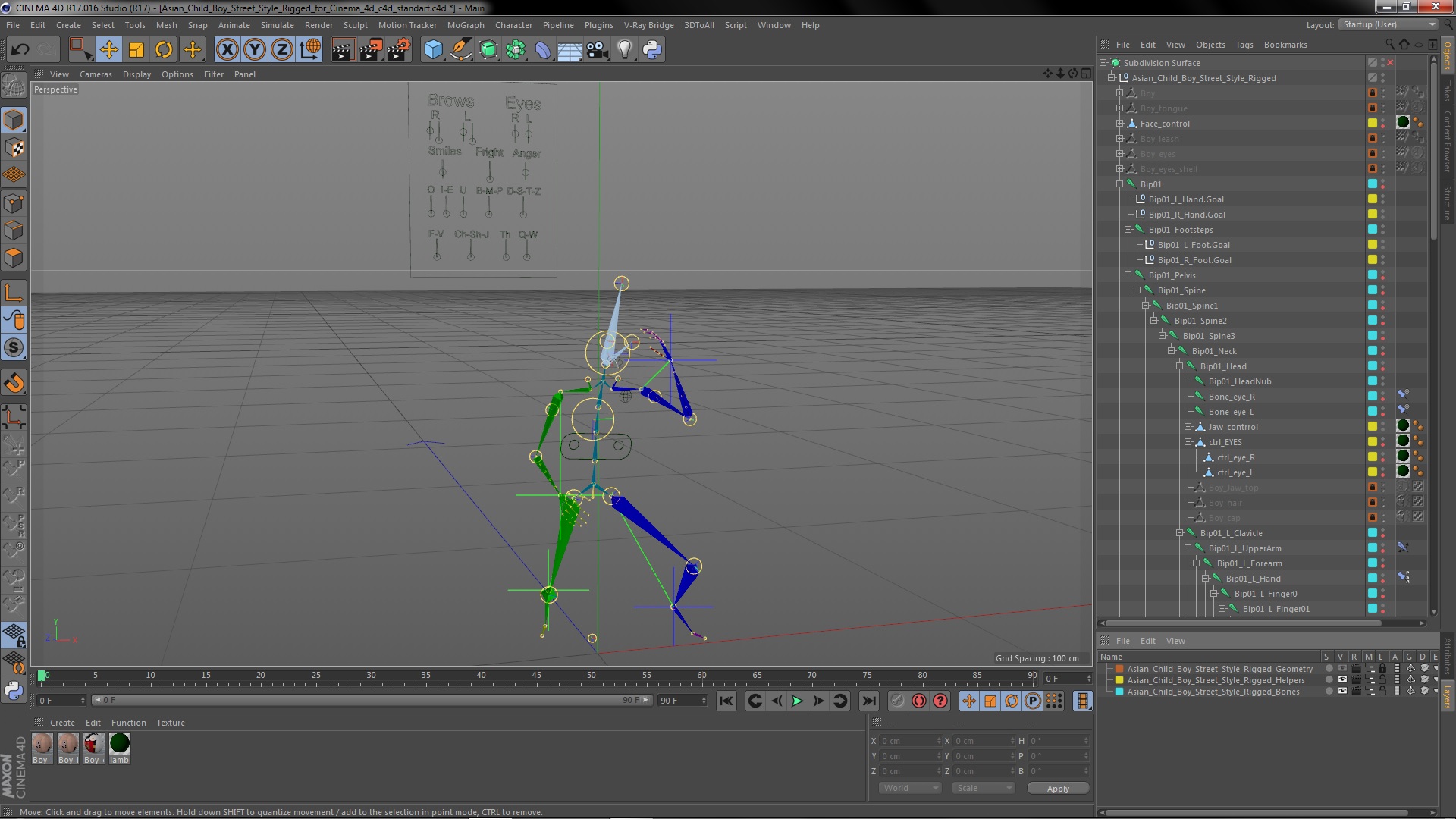Image resolution: width=1456 pixels, height=819 pixels.
Task: Toggle the Parameter P keyframe icon
Action: tap(1033, 701)
